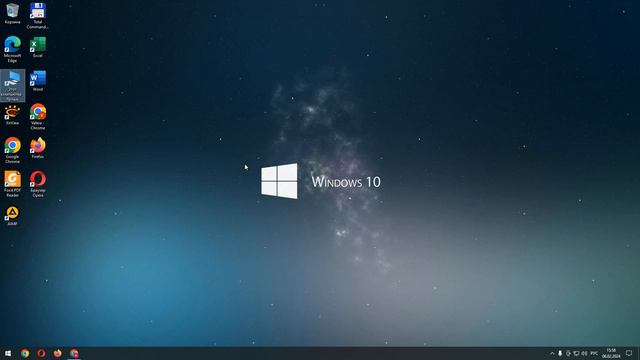The height and width of the screenshot is (360, 640).
Task: Launch the Google Chrome desktop shortcut
Action: [13, 150]
